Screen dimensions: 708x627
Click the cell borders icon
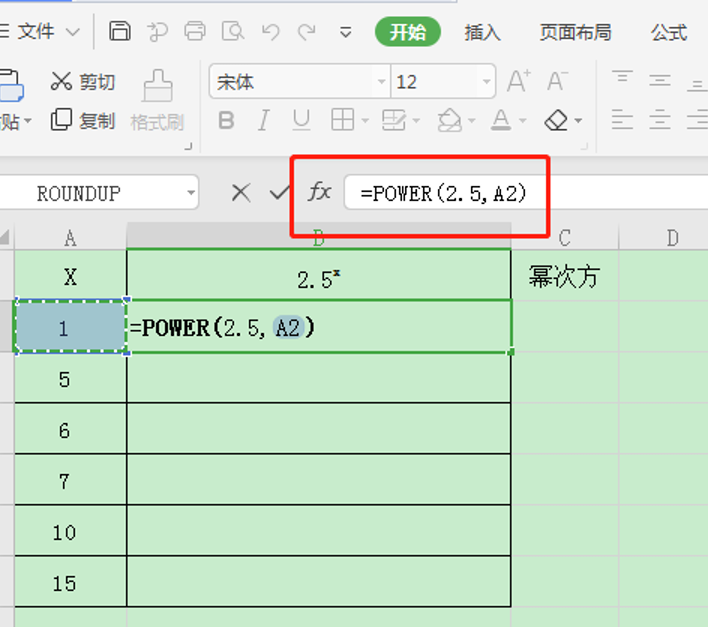(x=342, y=120)
